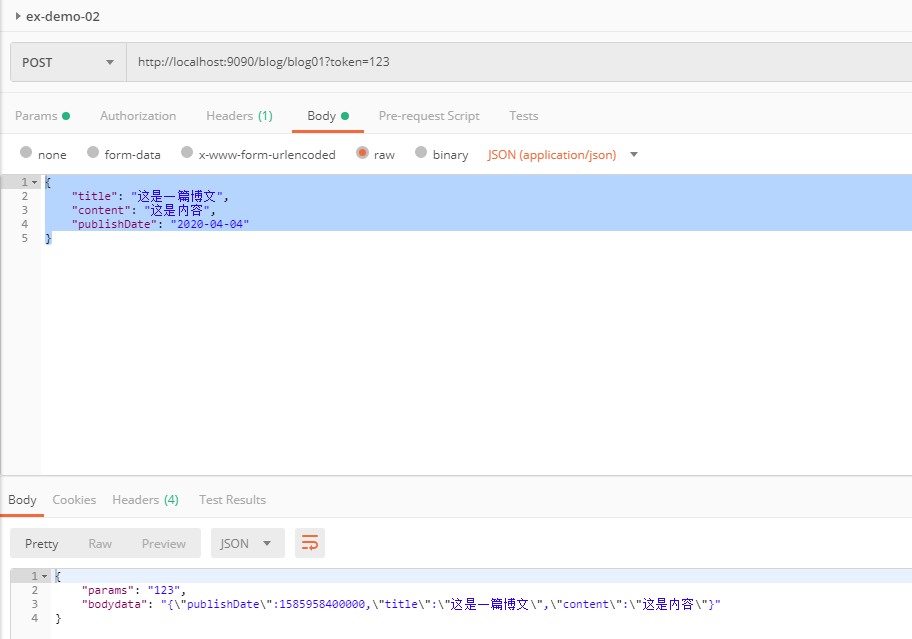The height and width of the screenshot is (639, 912).
Task: Switch to the Tests tab
Action: pyautogui.click(x=523, y=115)
